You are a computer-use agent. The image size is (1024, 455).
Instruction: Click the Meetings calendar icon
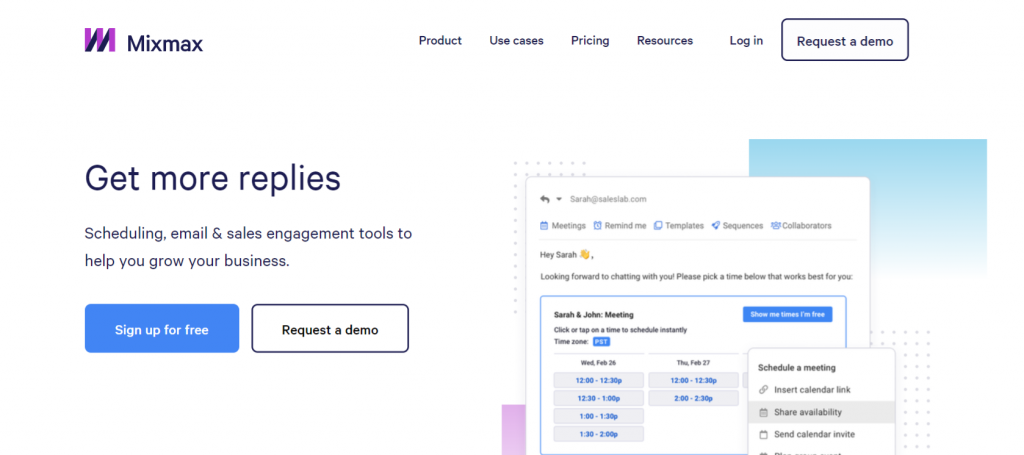tap(544, 226)
